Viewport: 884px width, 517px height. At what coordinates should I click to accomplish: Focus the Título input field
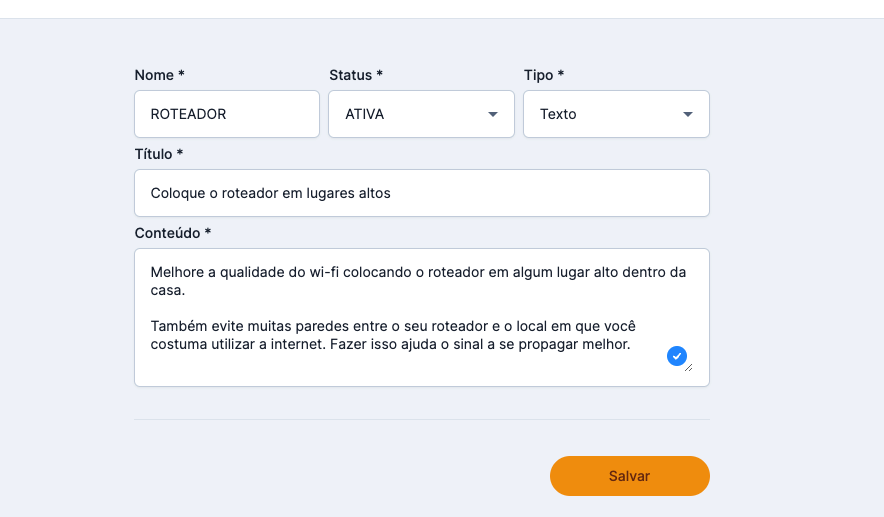pos(421,193)
